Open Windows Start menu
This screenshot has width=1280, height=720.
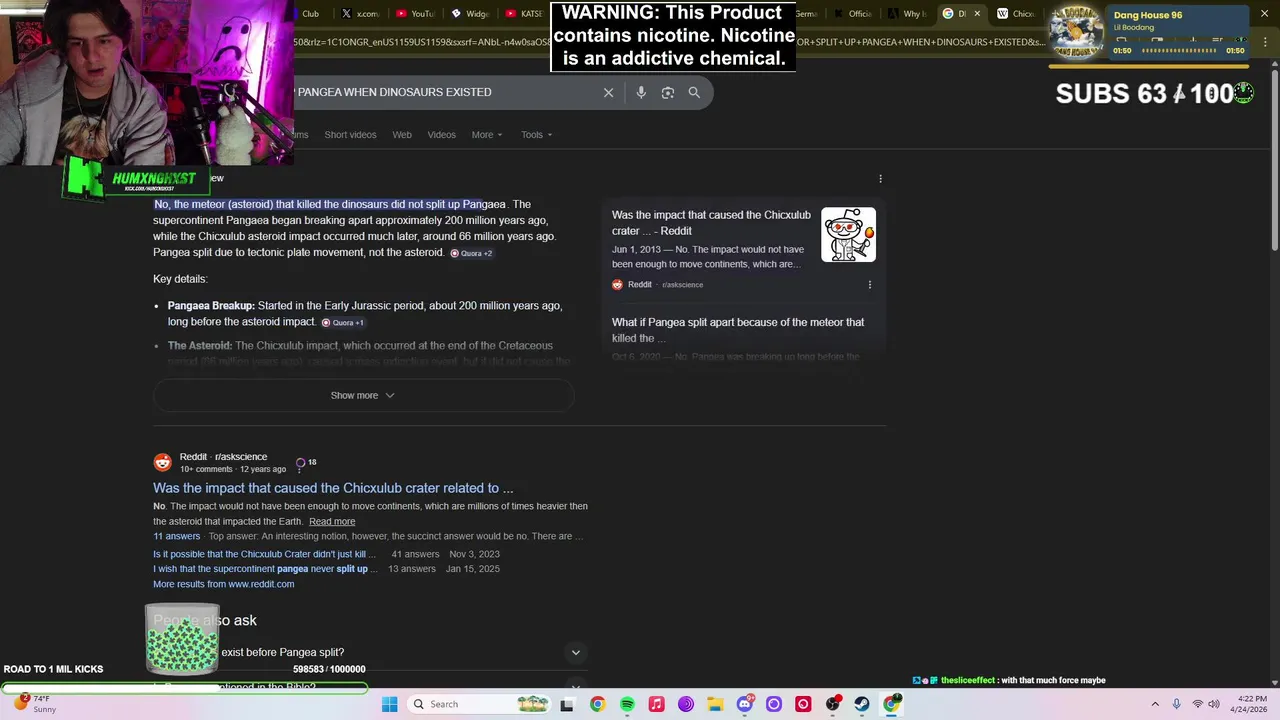389,704
